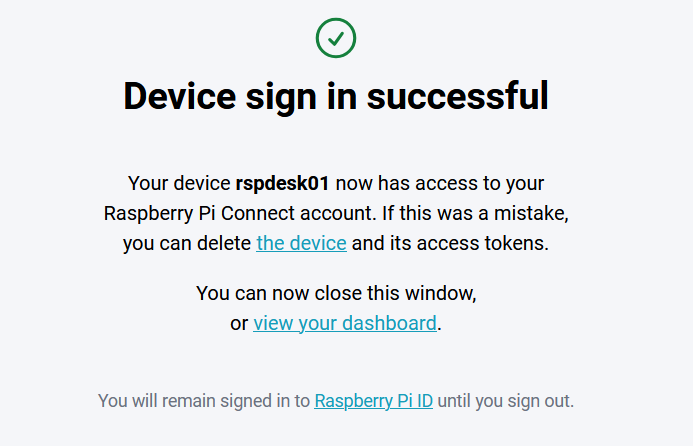Open the "the device" link
The image size is (693, 446).
pos(301,243)
